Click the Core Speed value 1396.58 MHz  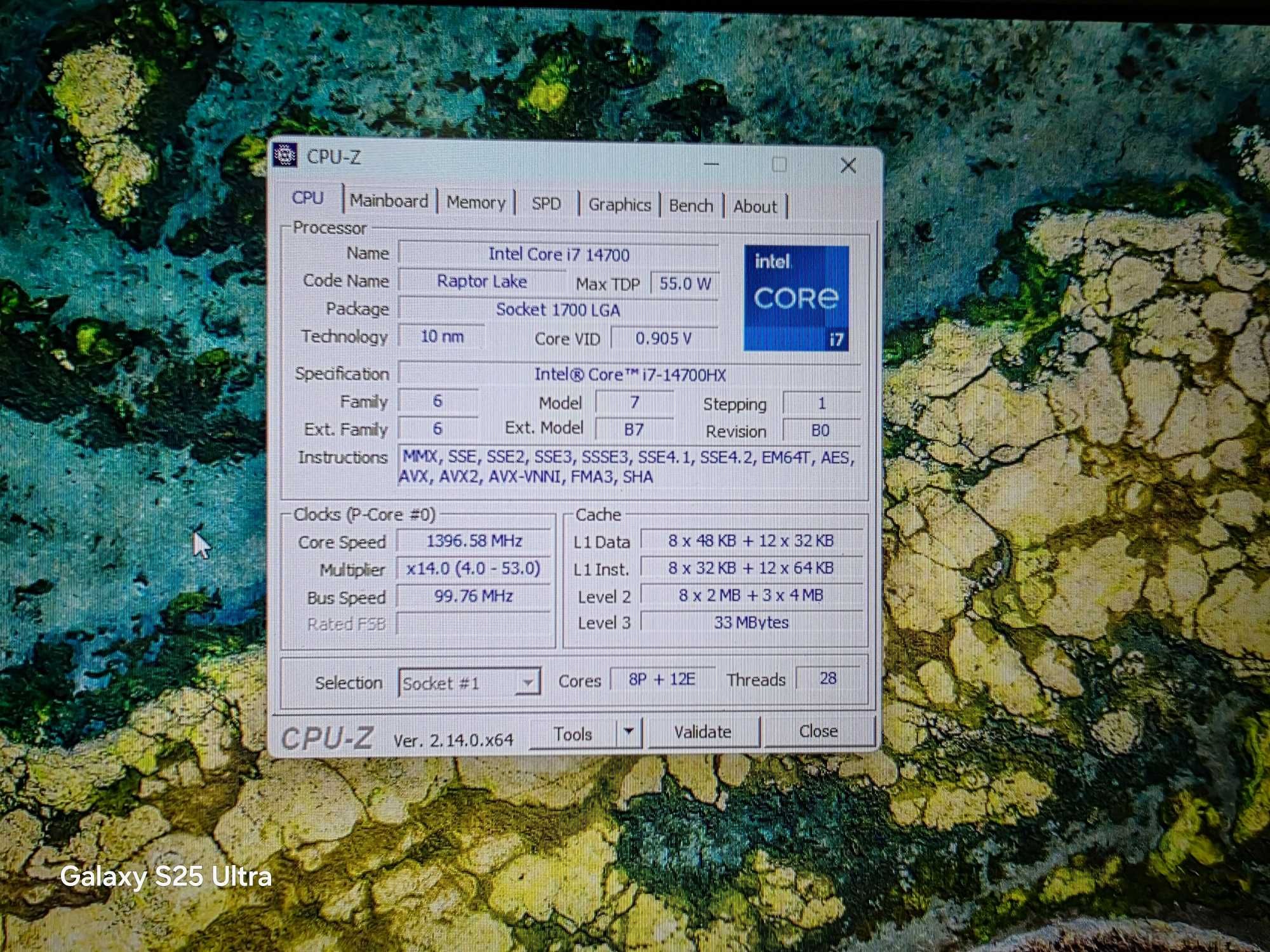click(x=474, y=541)
